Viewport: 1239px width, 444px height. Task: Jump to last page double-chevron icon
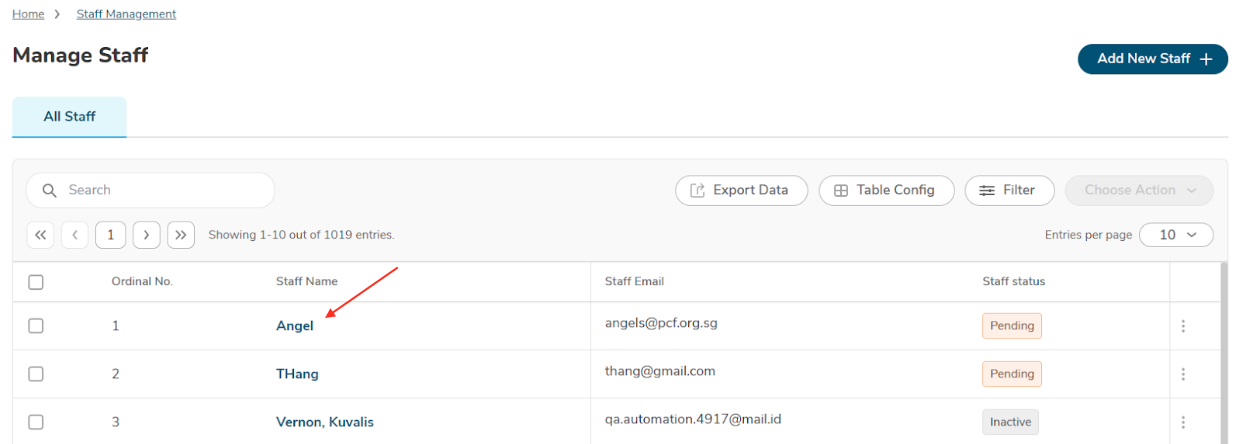181,235
